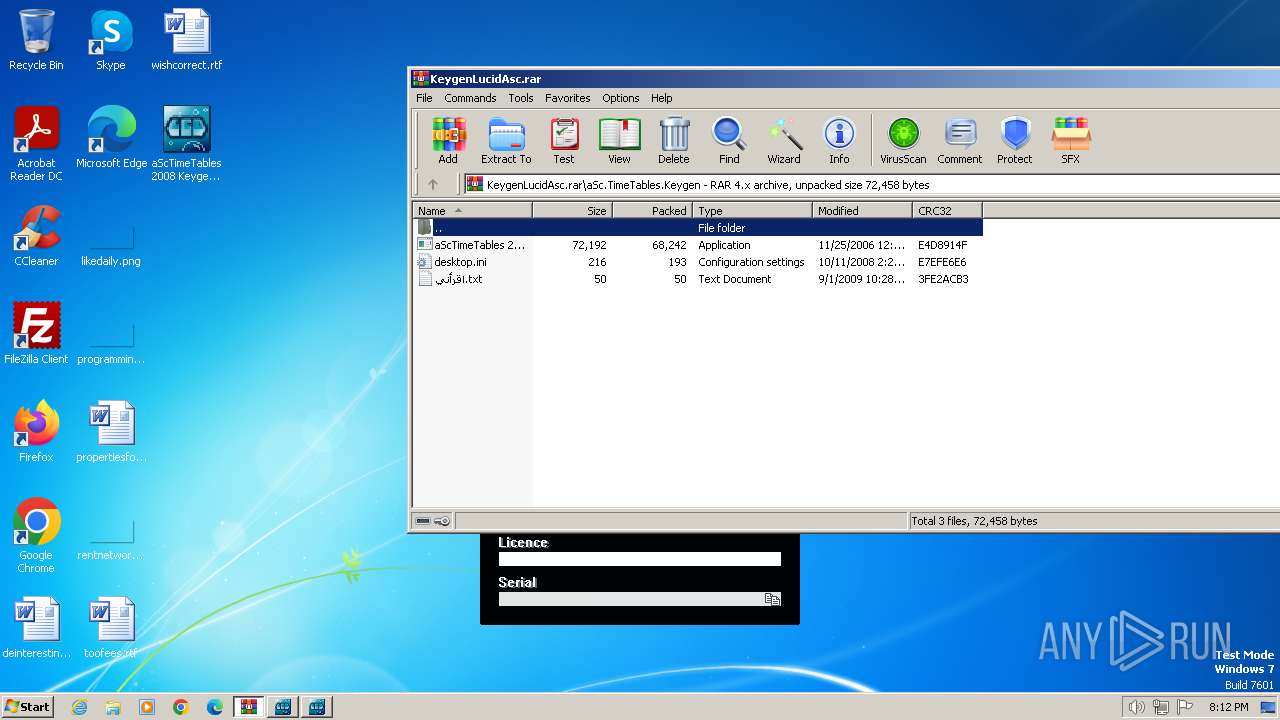Click the copy icon in Serial field
1280x720 pixels.
(772, 599)
